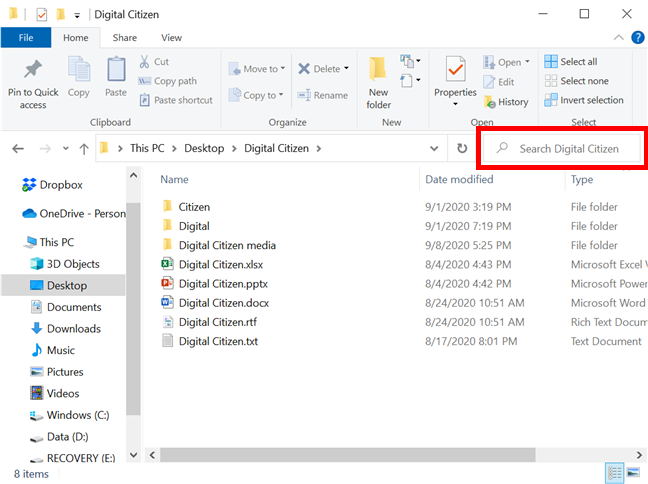Create a New folder from ribbon

[378, 83]
